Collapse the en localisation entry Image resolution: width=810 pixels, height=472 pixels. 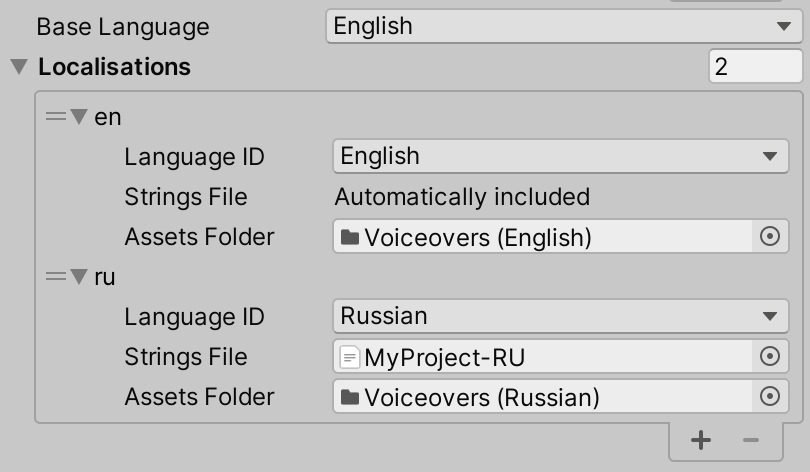(78, 117)
